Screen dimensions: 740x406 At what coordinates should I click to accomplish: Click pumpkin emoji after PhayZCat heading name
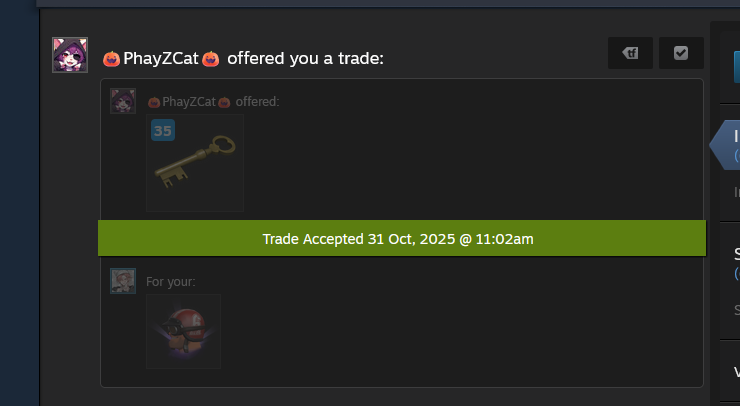(x=210, y=59)
